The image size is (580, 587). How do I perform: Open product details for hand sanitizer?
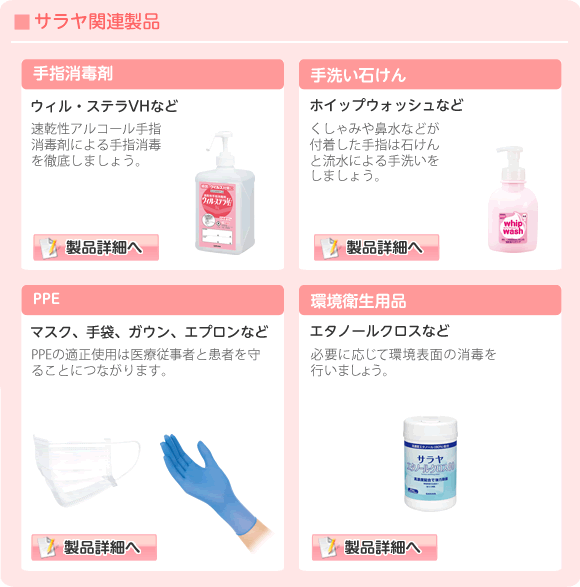tap(96, 247)
